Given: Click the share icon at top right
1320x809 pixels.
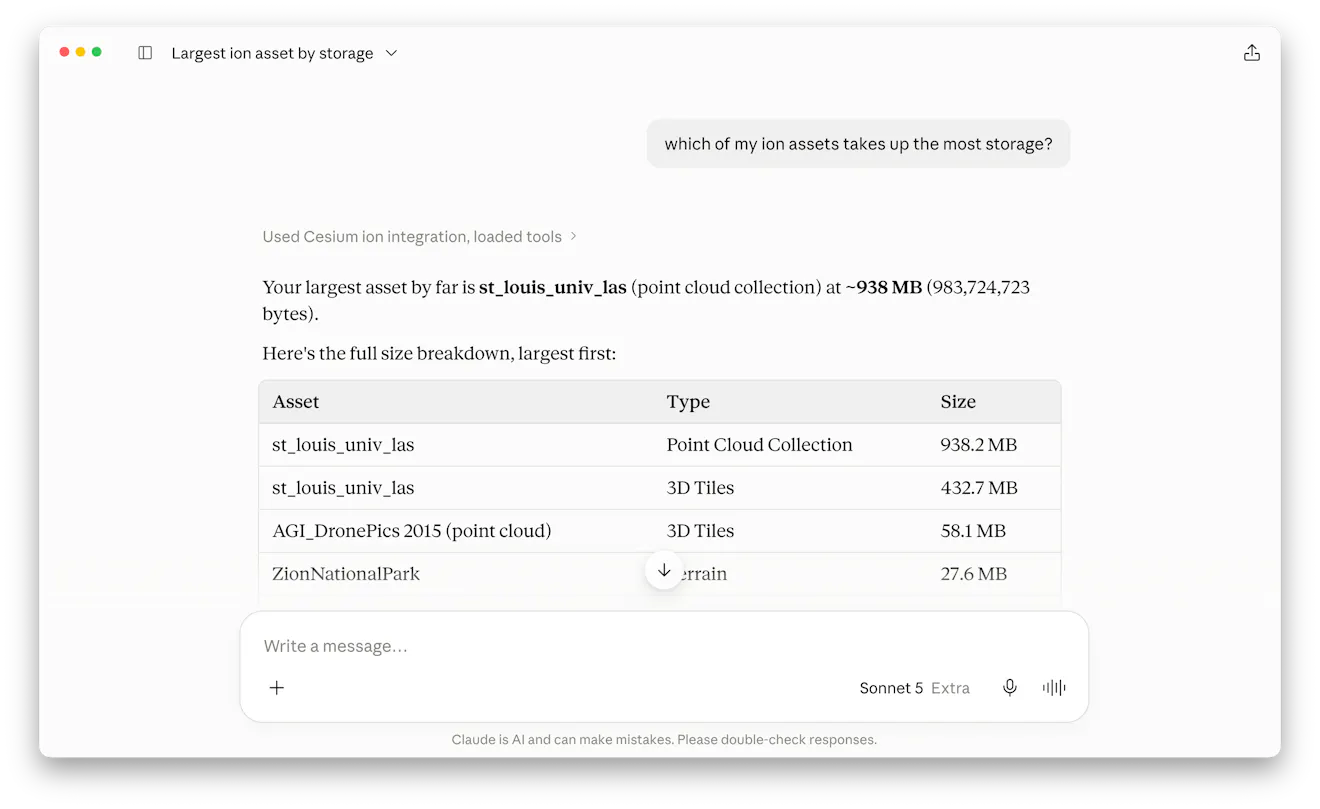Looking at the screenshot, I should click(1252, 53).
